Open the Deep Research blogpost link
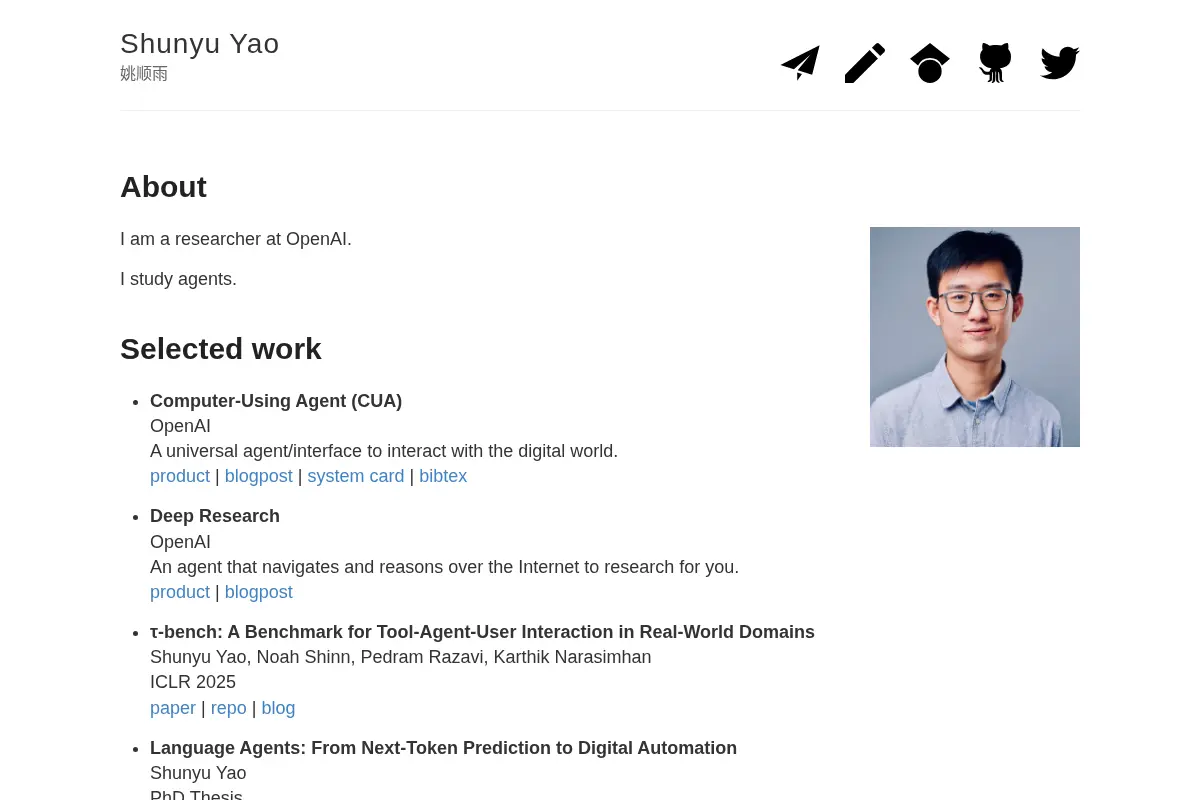 [x=259, y=592]
